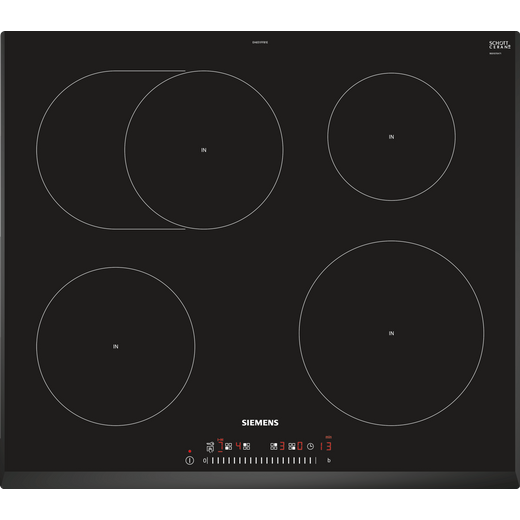Select the front-left cooking zone icon
Image resolution: width=520 pixels, height=520 pixels.
click(x=228, y=446)
